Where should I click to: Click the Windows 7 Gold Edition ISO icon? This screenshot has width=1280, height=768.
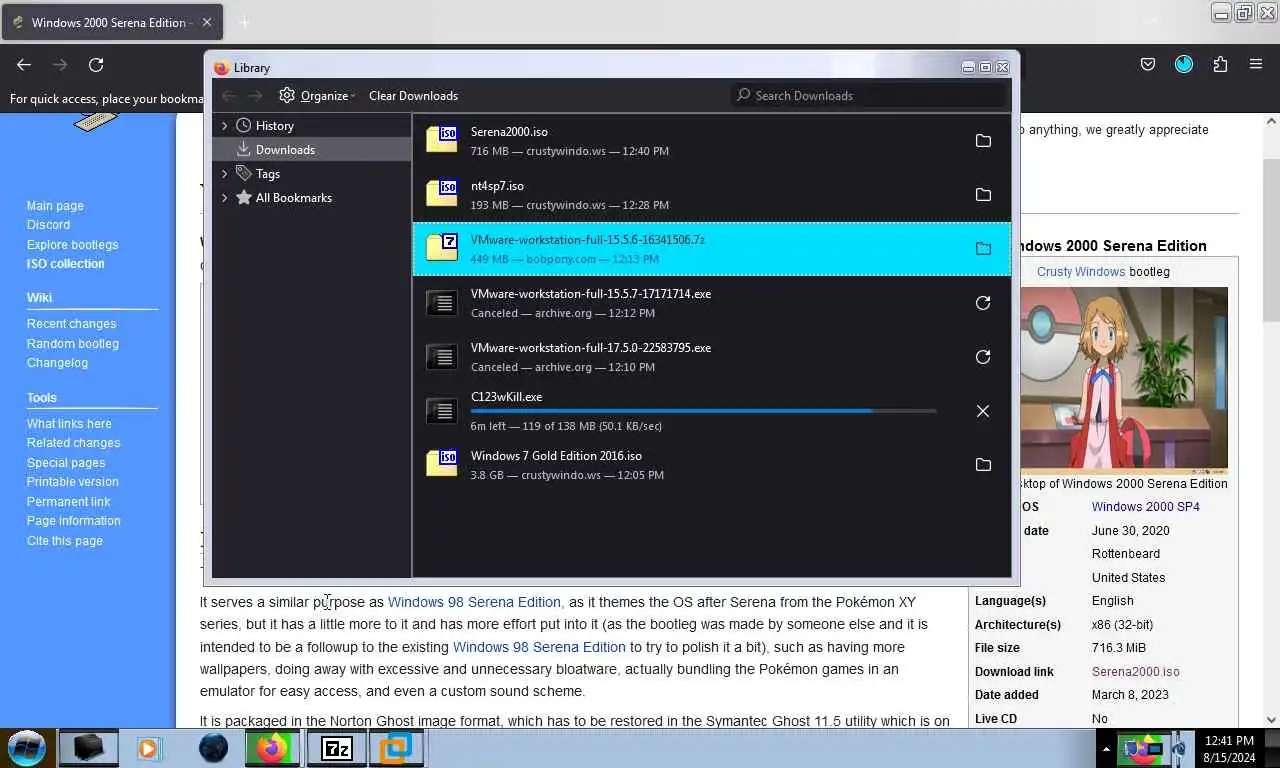click(442, 463)
